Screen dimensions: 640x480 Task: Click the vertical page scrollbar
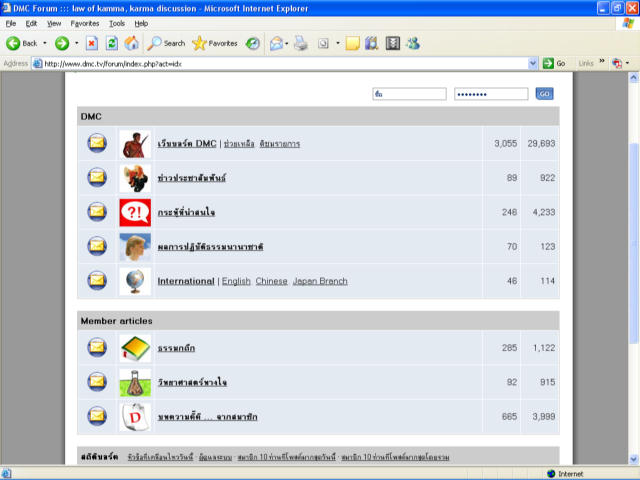point(633,250)
